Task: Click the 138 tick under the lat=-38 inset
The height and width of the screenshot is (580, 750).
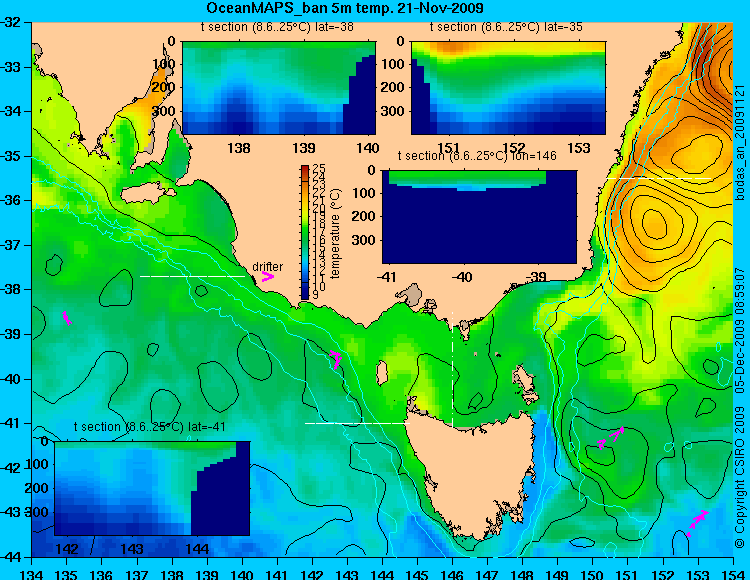Action: pyautogui.click(x=239, y=148)
